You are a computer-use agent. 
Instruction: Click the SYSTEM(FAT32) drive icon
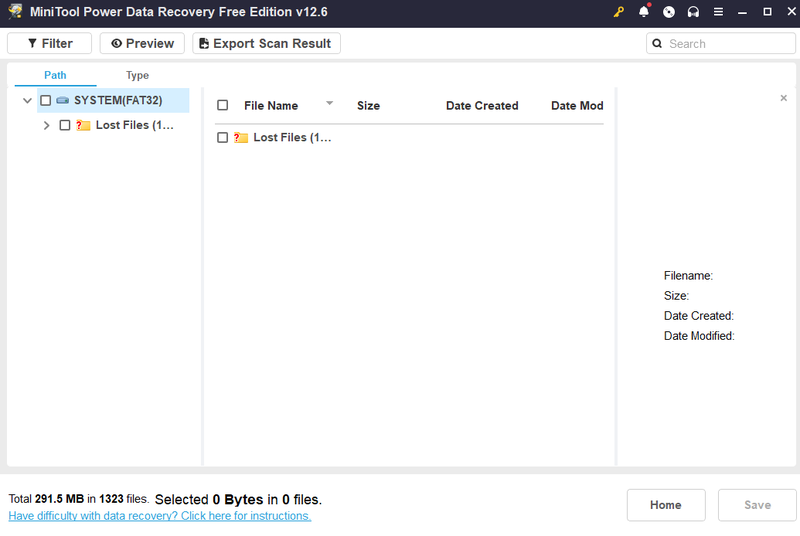[63, 100]
